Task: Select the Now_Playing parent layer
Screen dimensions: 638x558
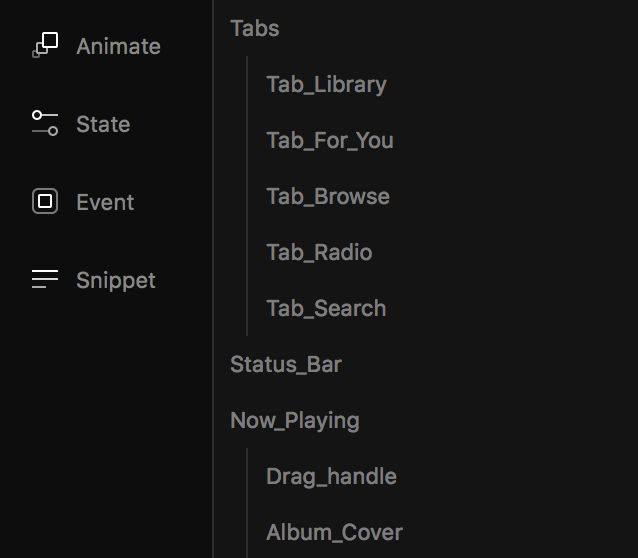Action: 295,421
